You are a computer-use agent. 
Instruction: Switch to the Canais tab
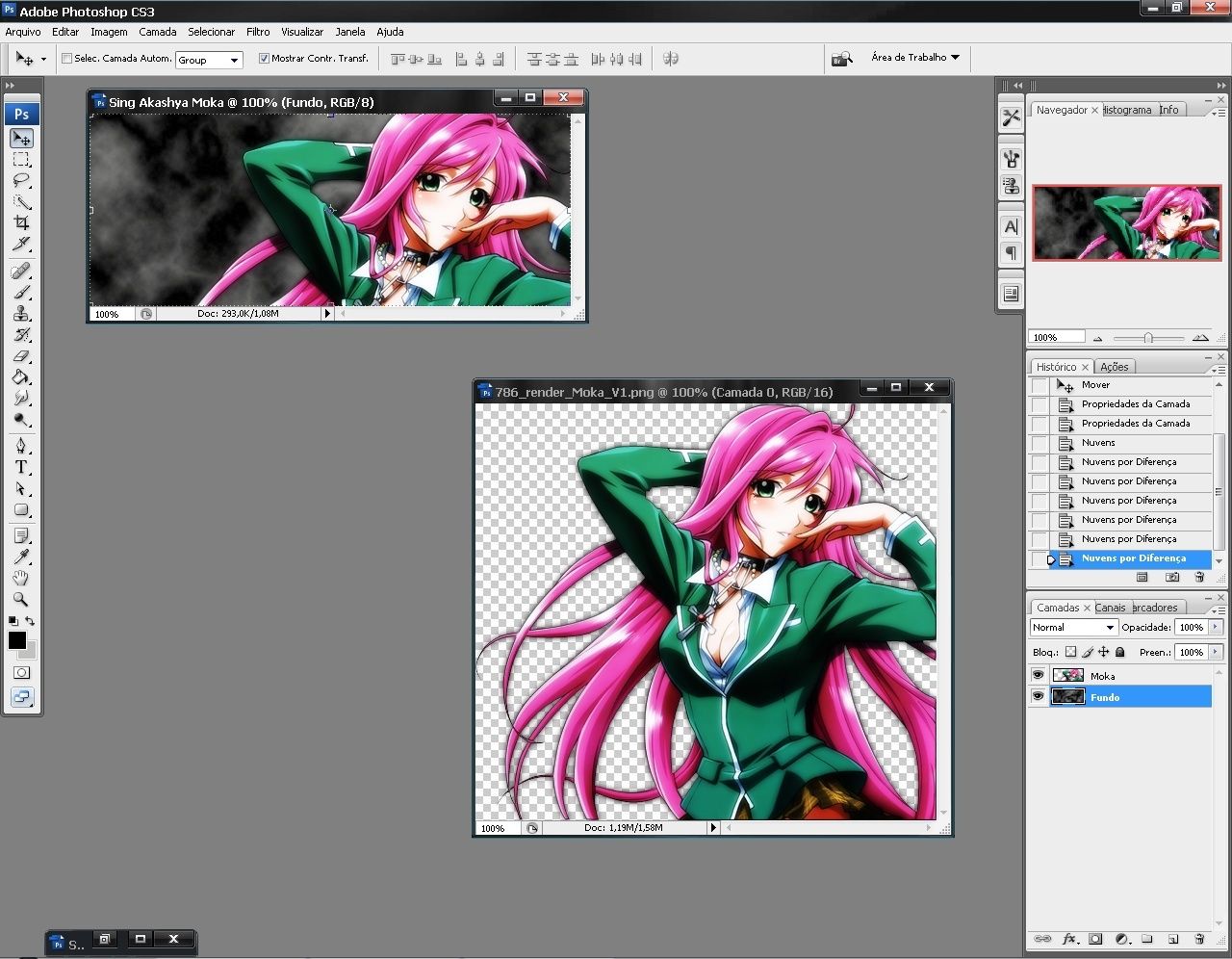(x=1110, y=608)
